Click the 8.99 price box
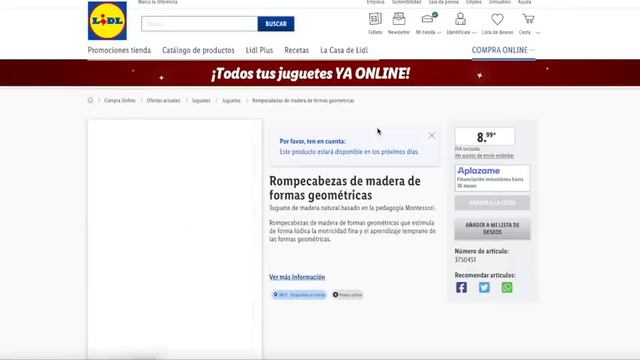 tap(485, 136)
